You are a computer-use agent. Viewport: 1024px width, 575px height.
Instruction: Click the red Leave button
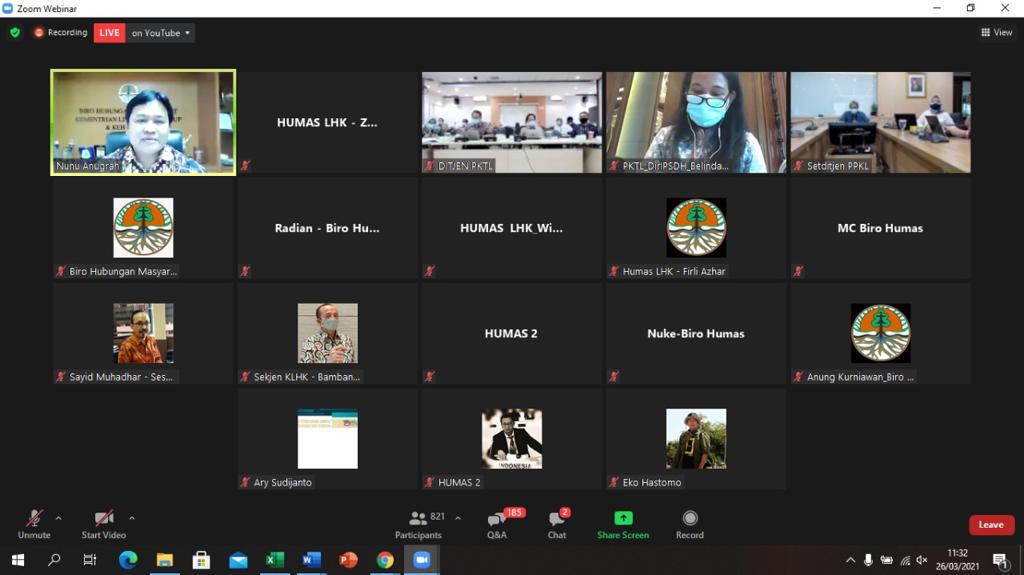991,525
